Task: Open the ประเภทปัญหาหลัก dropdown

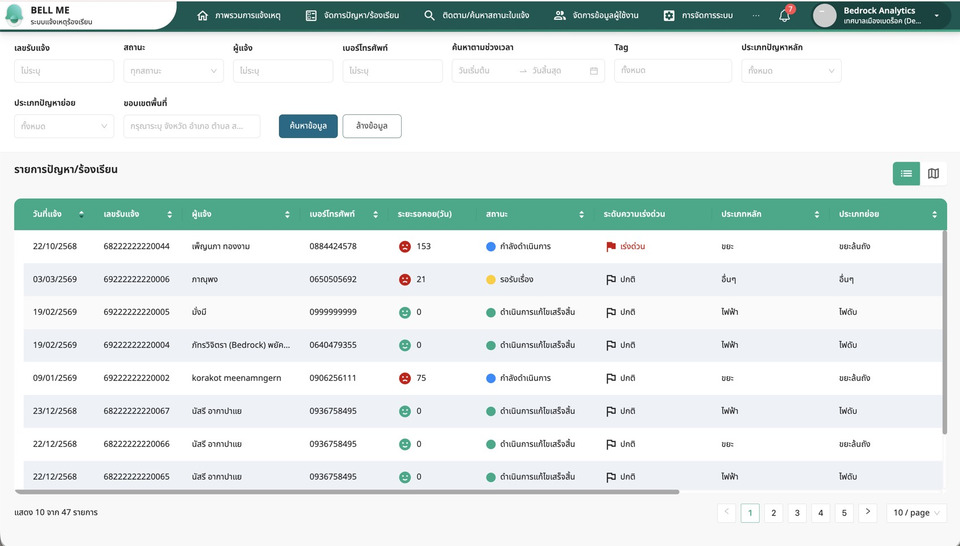Action: (790, 71)
